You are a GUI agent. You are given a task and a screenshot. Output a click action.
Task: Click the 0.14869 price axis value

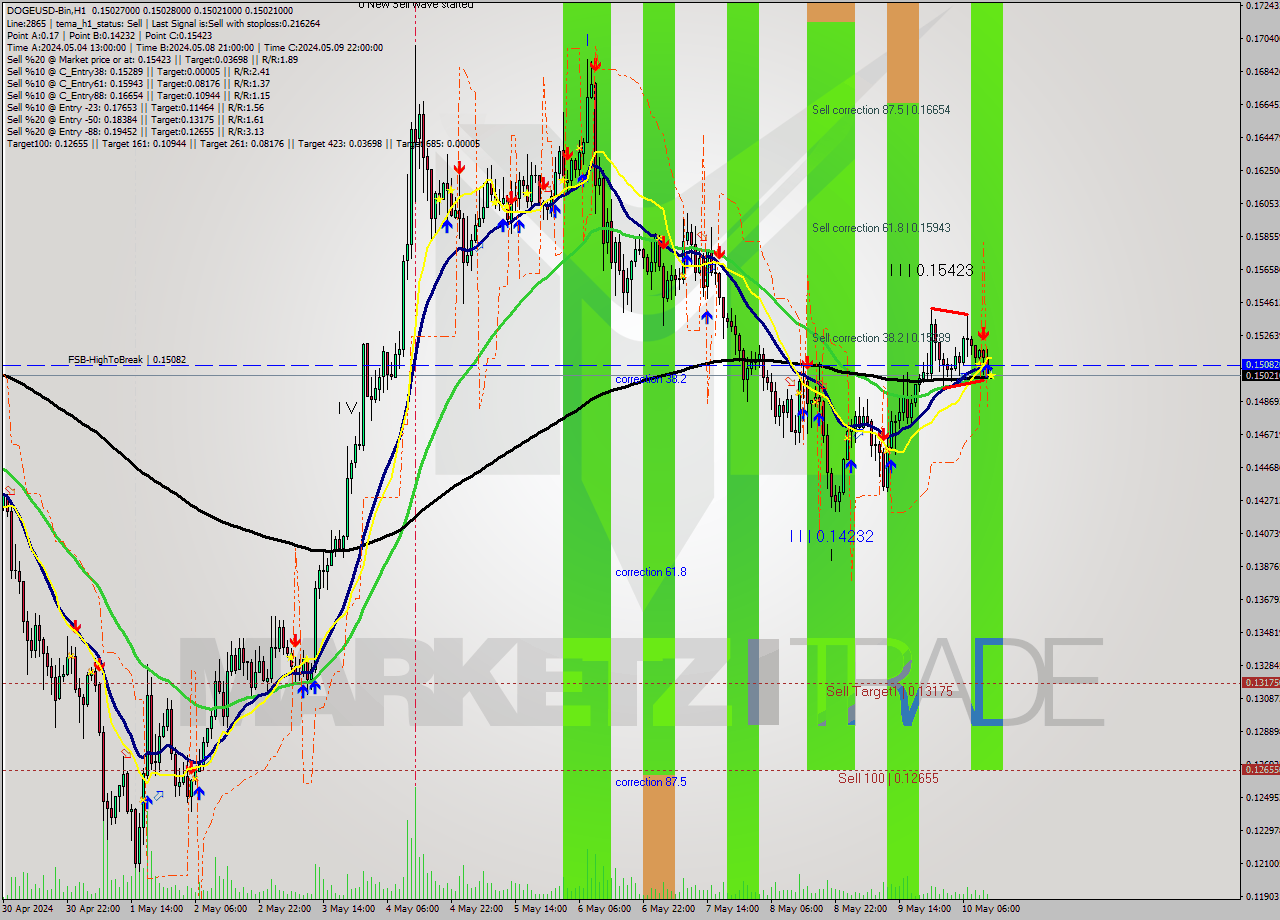1262,402
